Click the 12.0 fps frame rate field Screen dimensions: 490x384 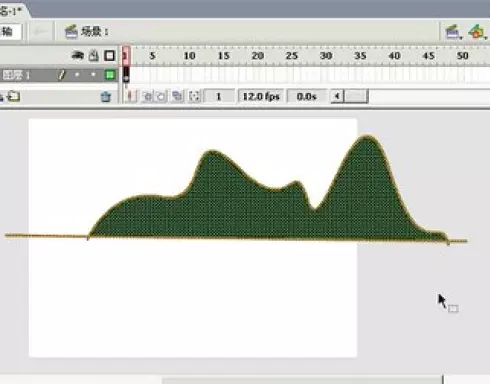pos(261,97)
